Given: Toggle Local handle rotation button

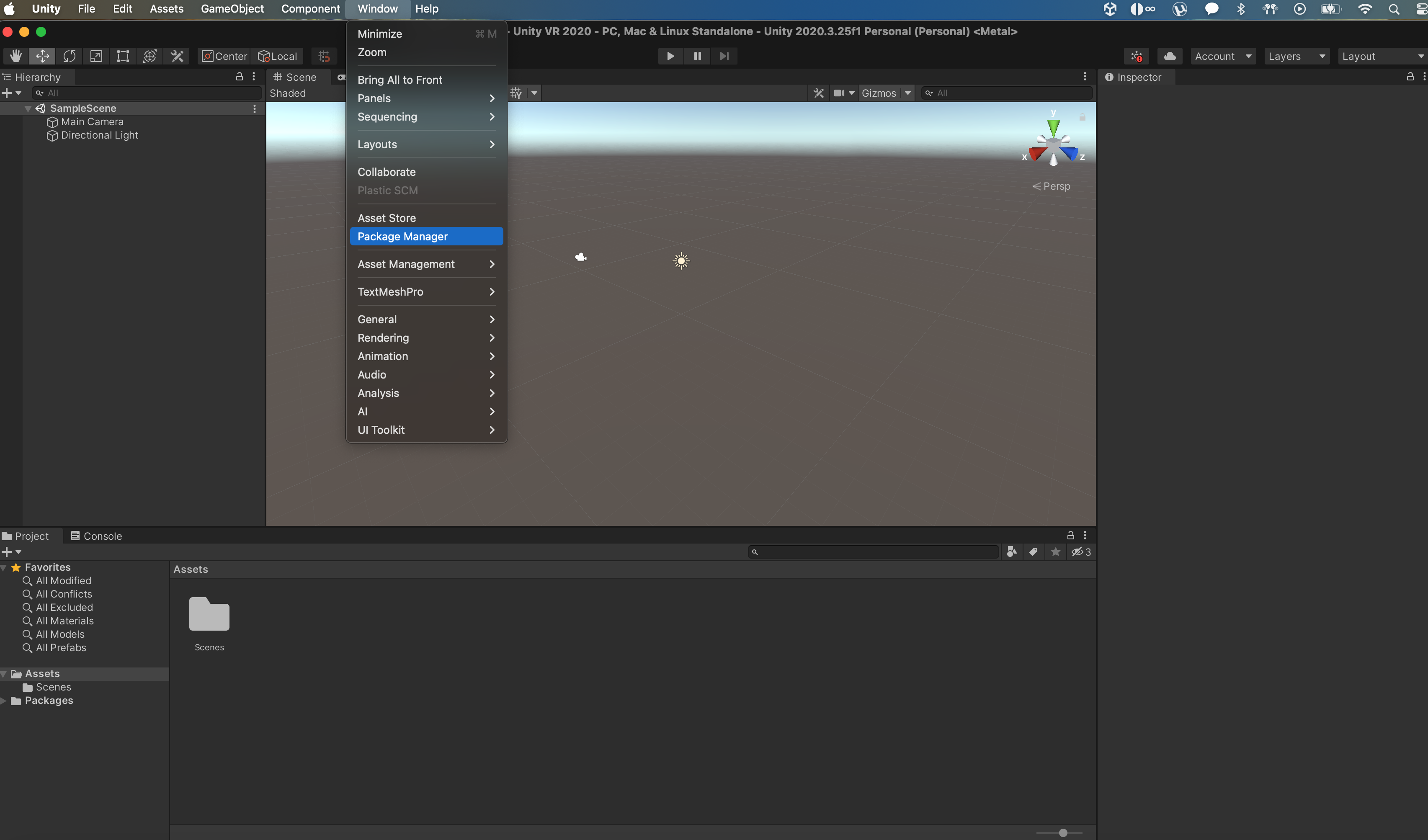Looking at the screenshot, I should [x=278, y=56].
